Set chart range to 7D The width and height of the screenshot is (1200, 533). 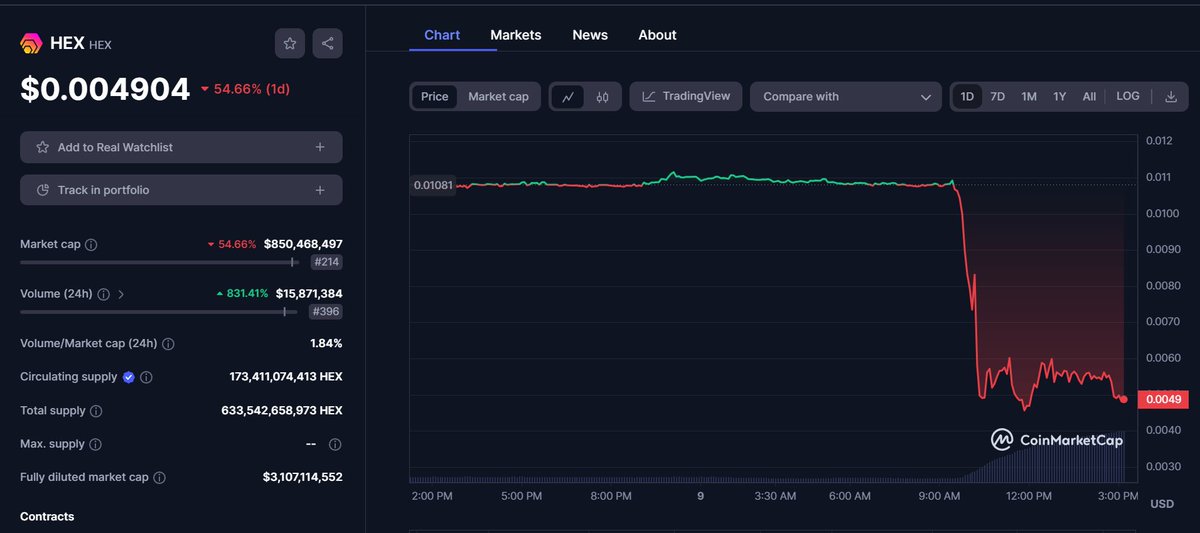(x=997, y=97)
